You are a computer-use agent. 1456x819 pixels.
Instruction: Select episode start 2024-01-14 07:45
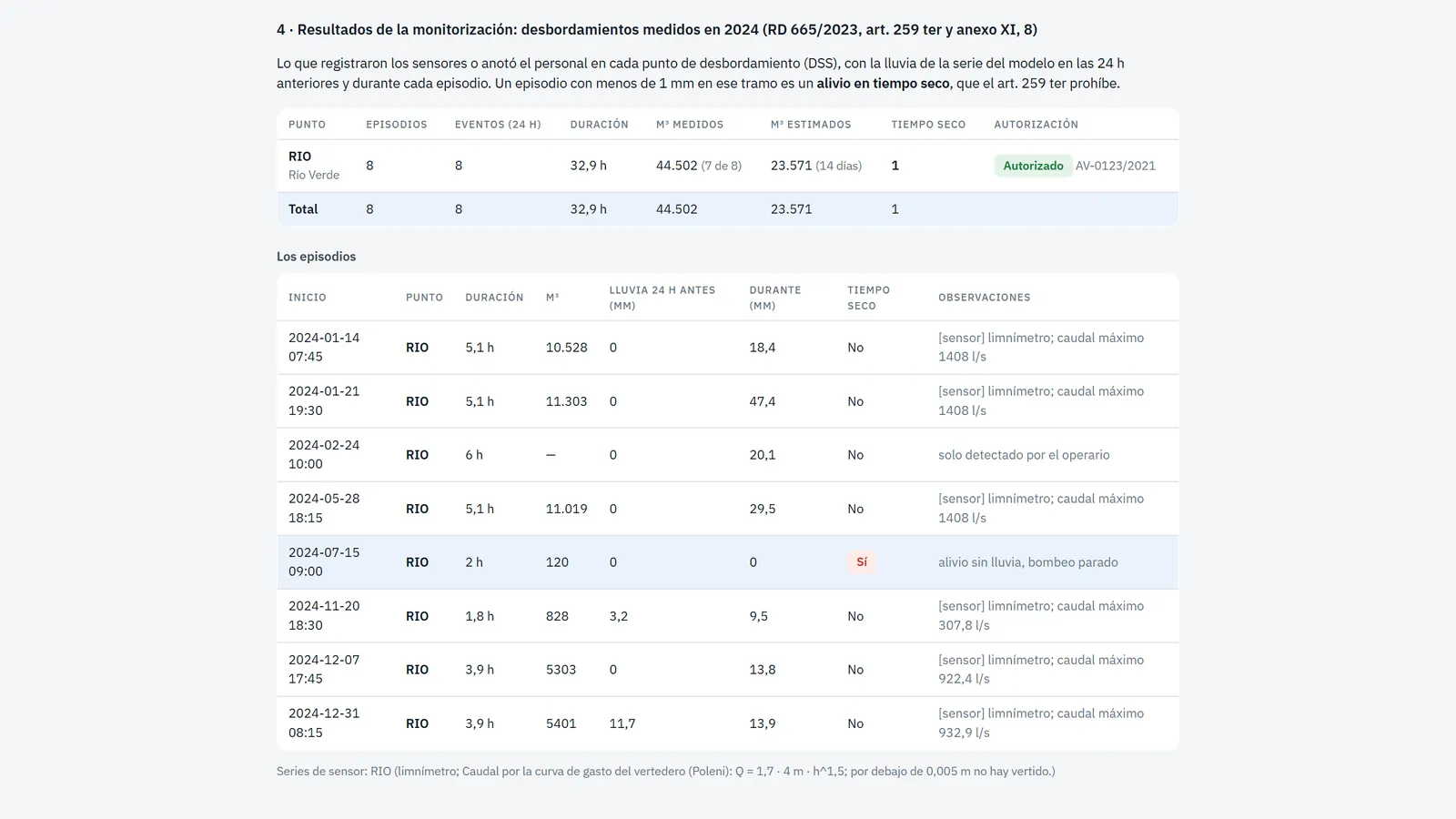[324, 347]
